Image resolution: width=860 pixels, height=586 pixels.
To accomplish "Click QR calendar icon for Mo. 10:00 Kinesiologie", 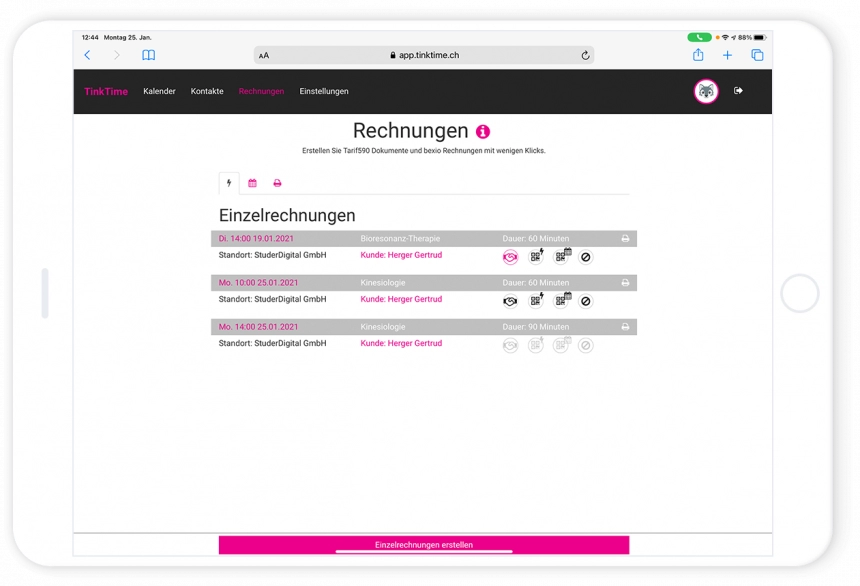I will coord(562,301).
